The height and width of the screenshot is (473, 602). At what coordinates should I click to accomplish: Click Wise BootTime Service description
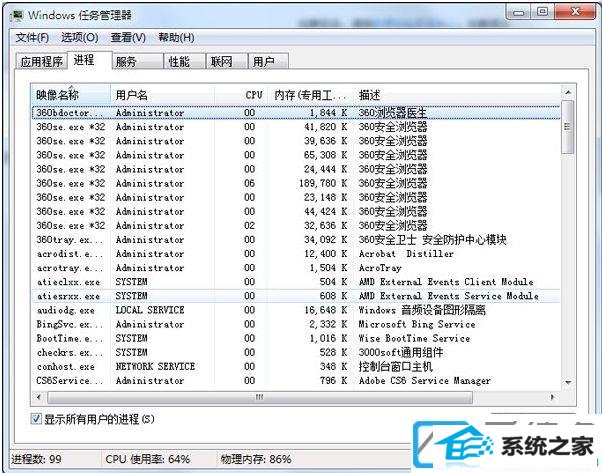(x=414, y=338)
